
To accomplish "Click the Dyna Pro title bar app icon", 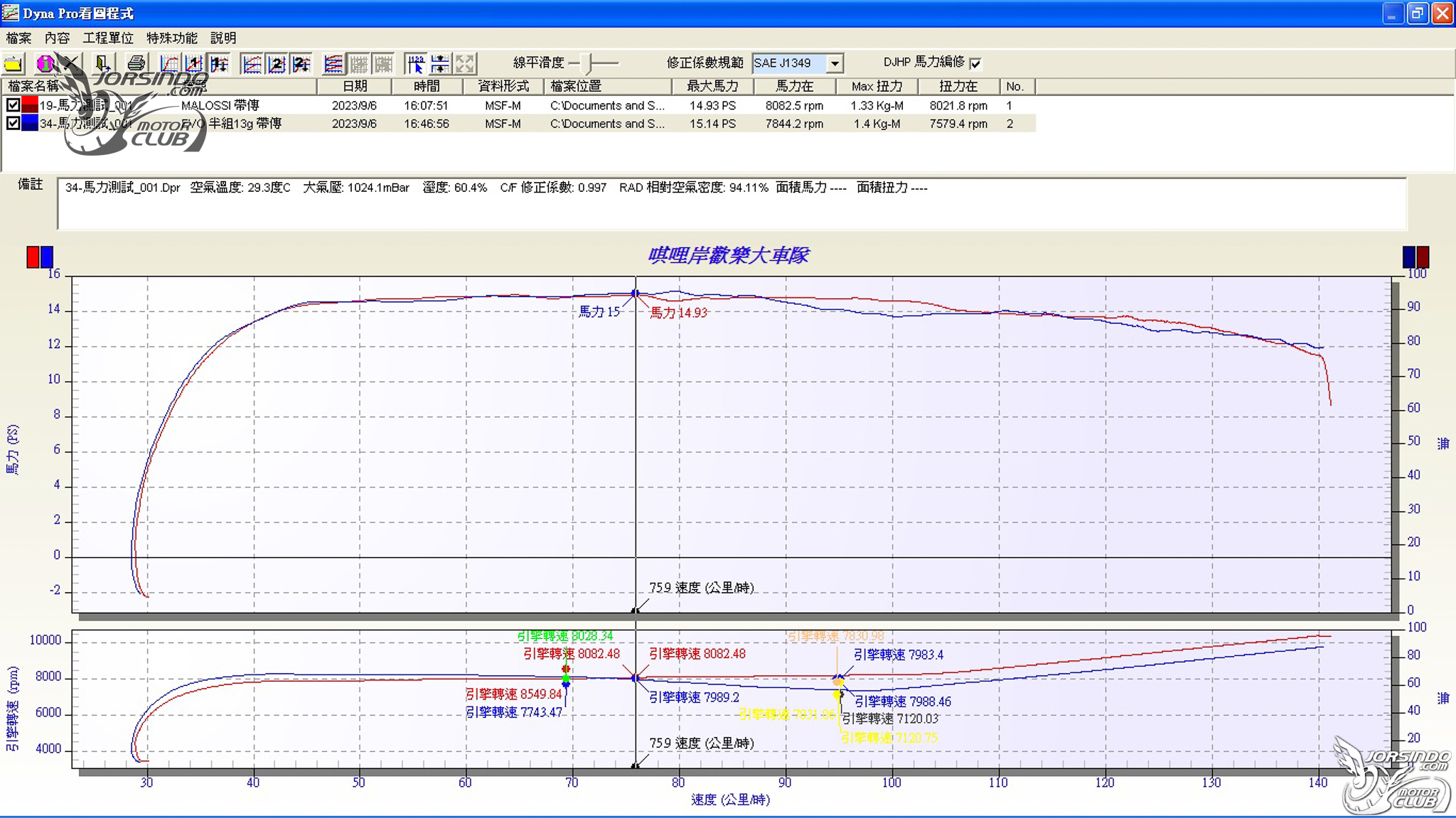I will coord(11,13).
